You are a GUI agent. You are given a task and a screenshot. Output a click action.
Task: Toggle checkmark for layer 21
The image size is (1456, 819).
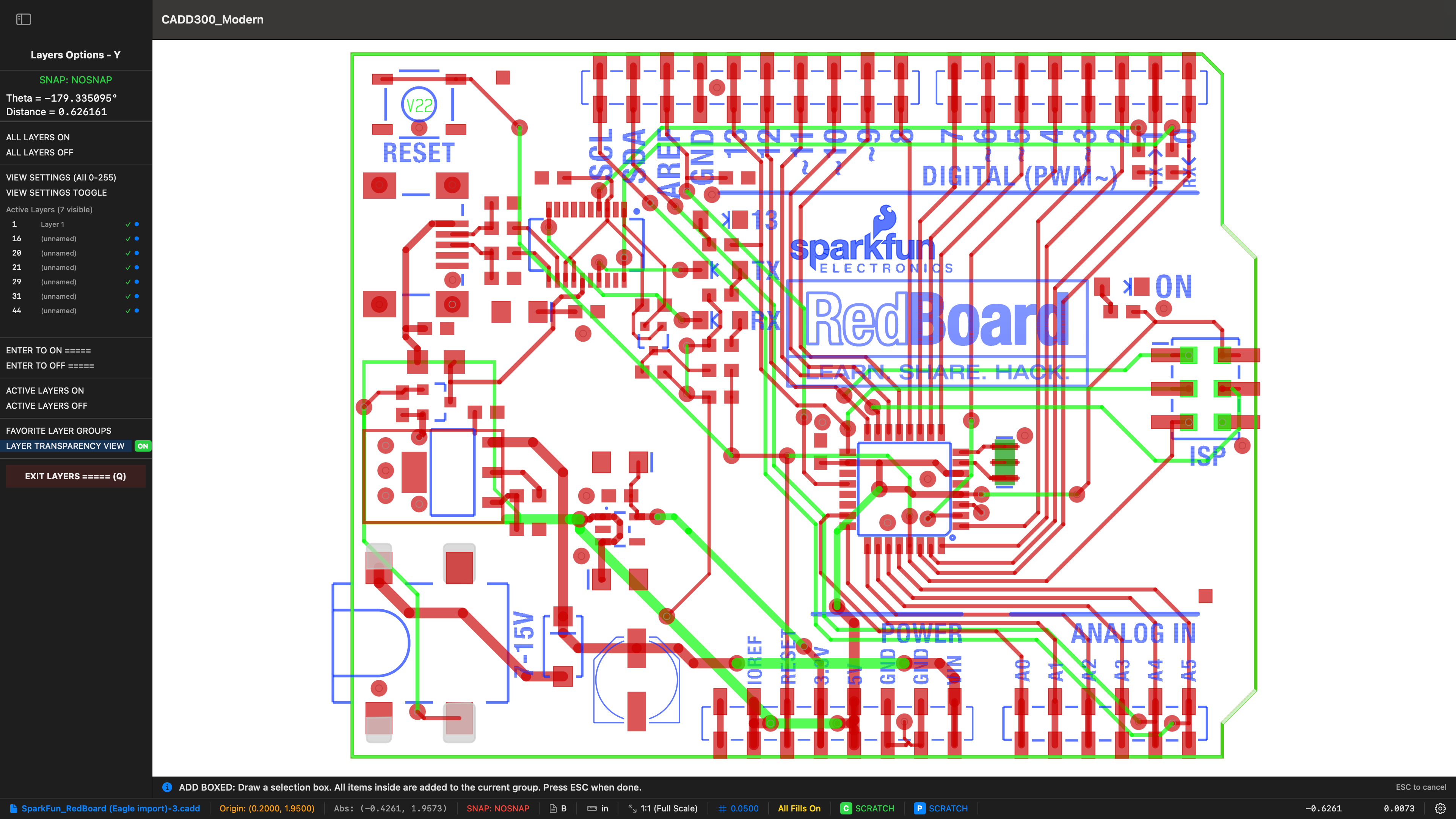128,267
